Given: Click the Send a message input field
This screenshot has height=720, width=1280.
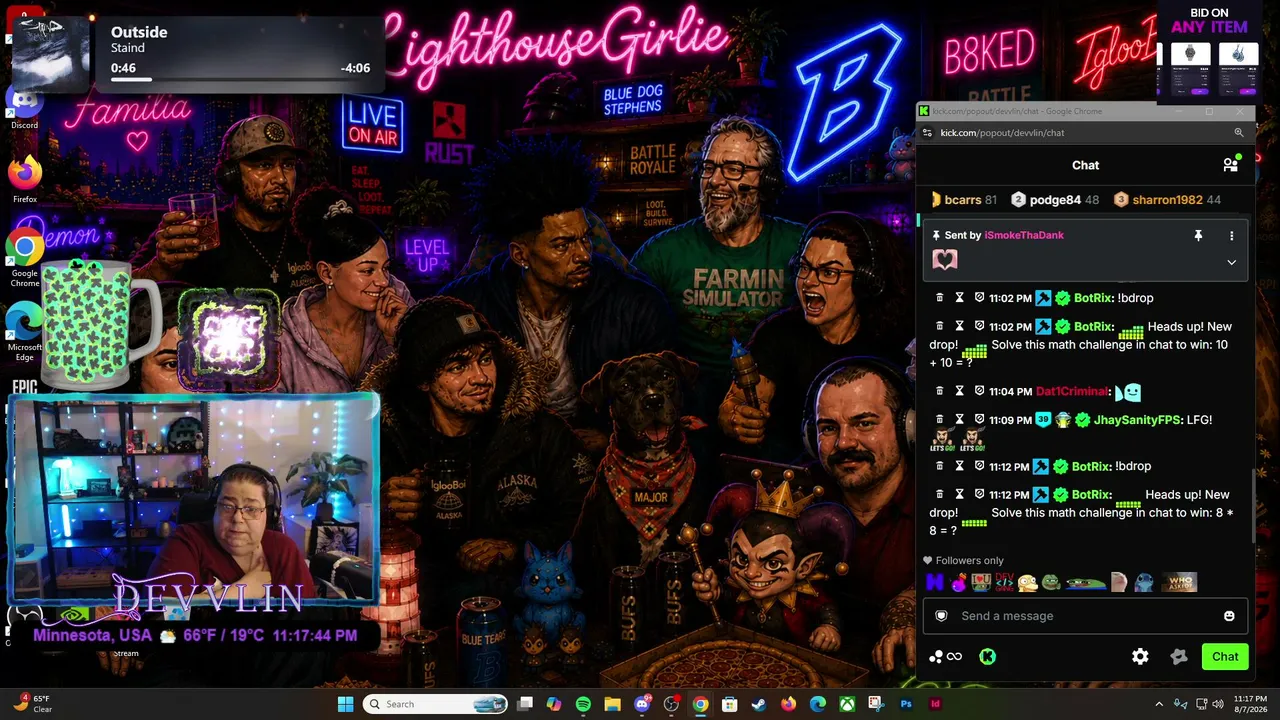Looking at the screenshot, I should 1085,616.
